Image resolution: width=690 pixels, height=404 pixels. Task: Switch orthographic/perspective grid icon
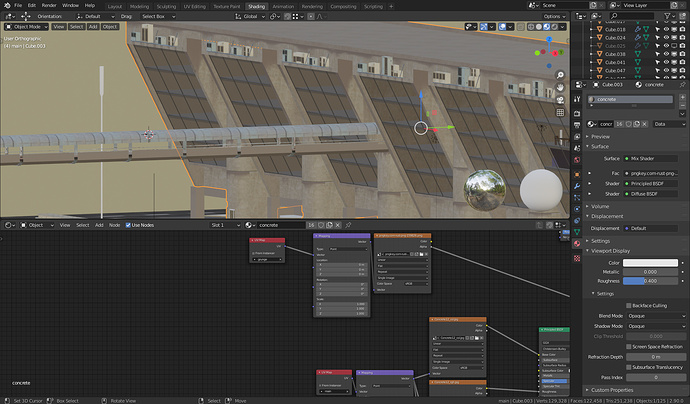pyautogui.click(x=560, y=113)
